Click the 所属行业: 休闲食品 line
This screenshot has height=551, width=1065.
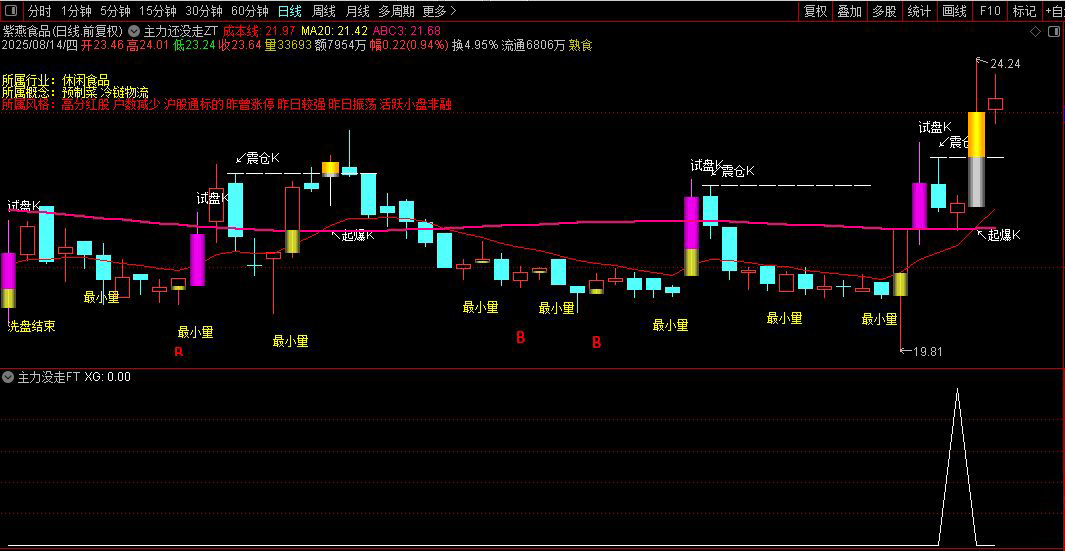click(56, 81)
